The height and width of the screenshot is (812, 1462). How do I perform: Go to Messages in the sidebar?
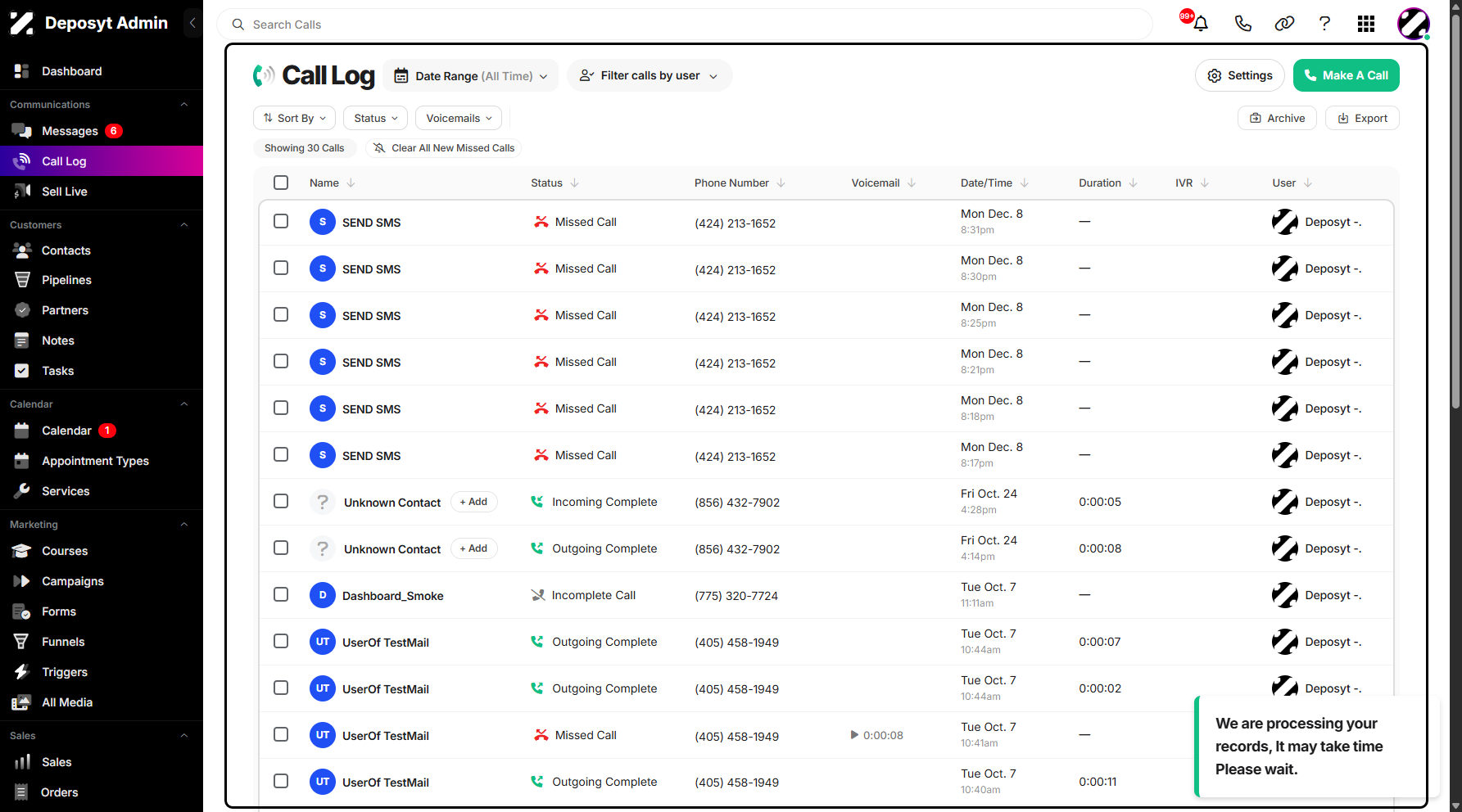(x=70, y=131)
